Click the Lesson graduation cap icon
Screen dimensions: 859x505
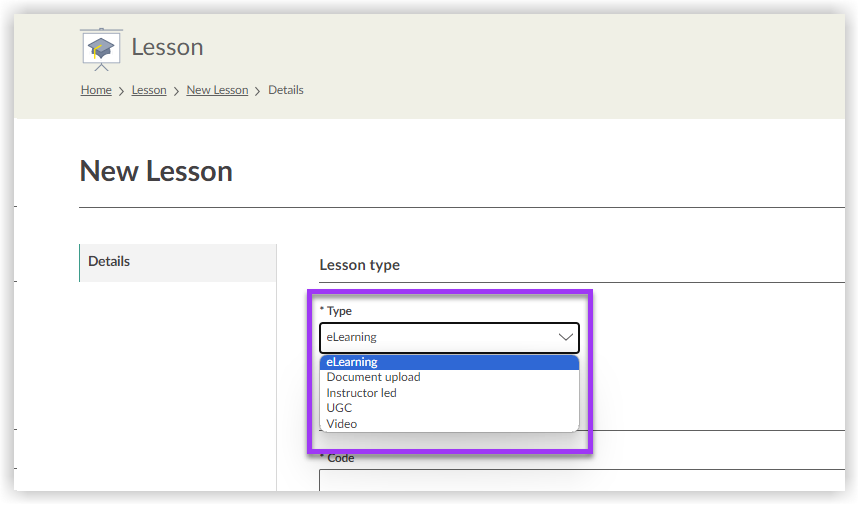tap(101, 49)
